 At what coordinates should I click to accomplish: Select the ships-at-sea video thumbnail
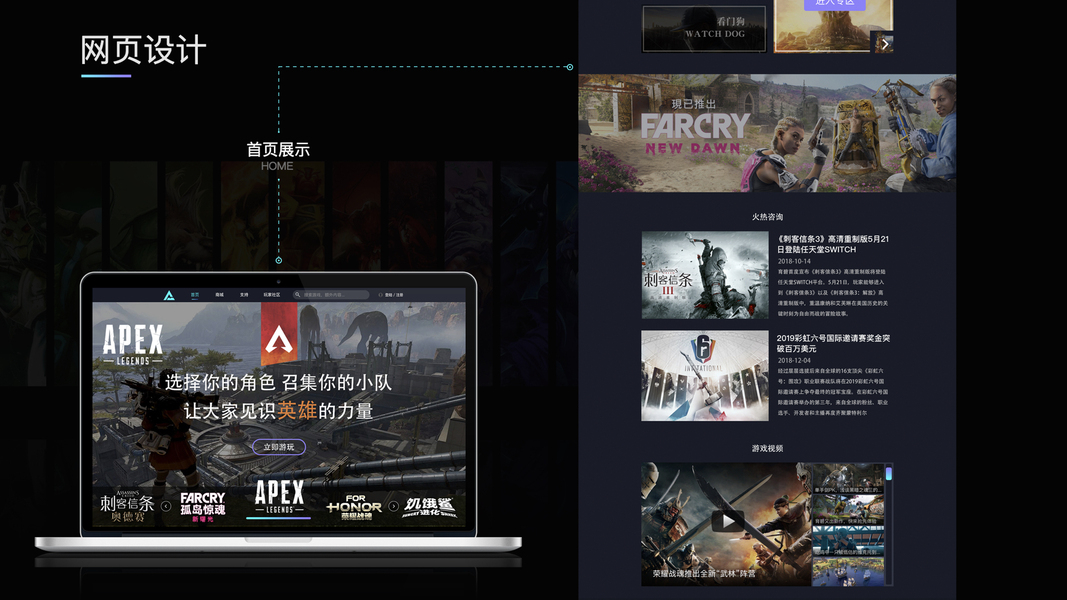[849, 571]
